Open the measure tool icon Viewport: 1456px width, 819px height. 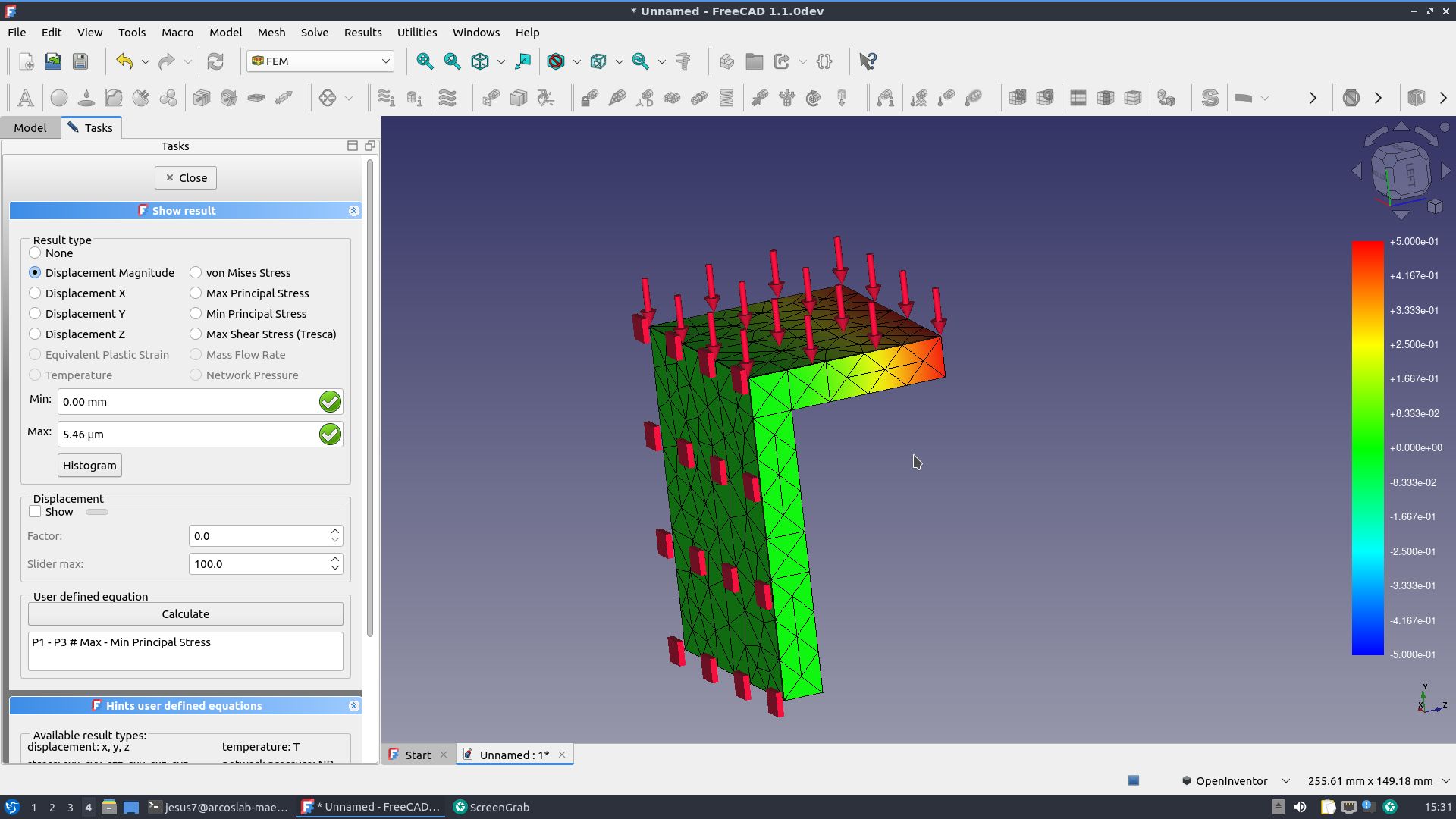coord(683,61)
